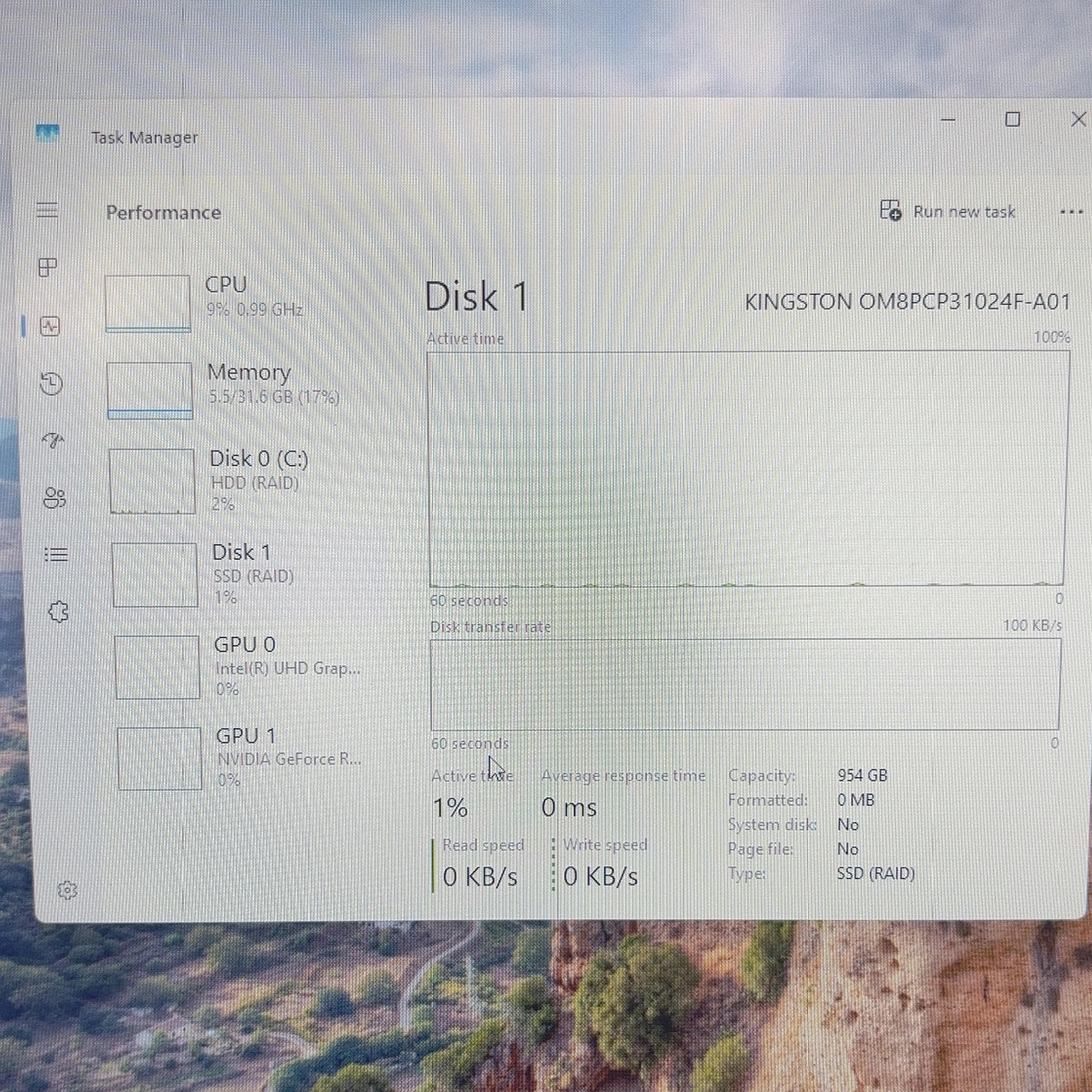Screen dimensions: 1092x1092
Task: Open the Details page icon
Action: pos(56,554)
